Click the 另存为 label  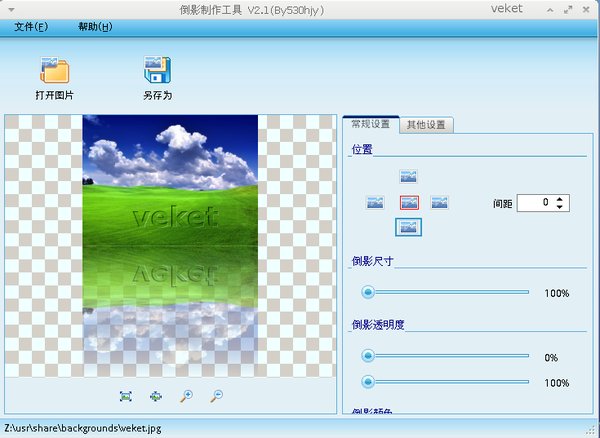point(157,95)
